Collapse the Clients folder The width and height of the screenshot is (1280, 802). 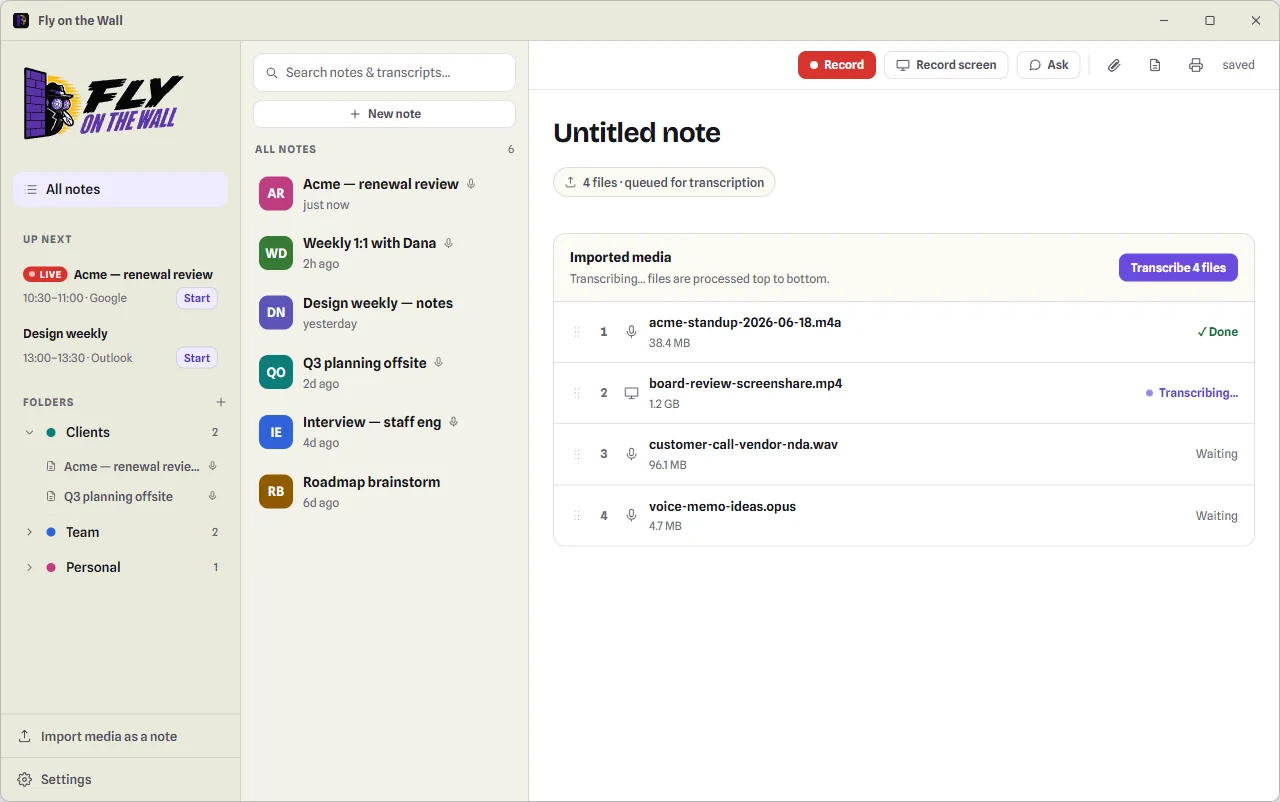tap(29, 432)
